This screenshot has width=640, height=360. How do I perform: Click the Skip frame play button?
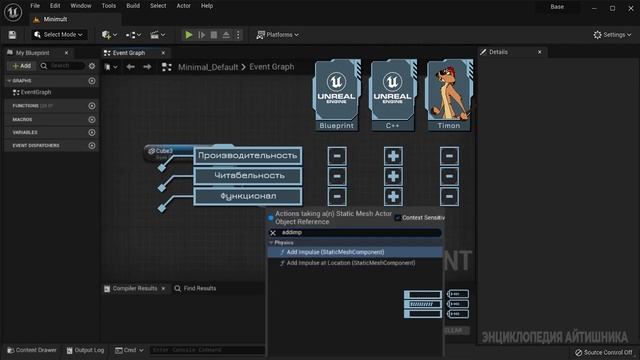click(202, 35)
